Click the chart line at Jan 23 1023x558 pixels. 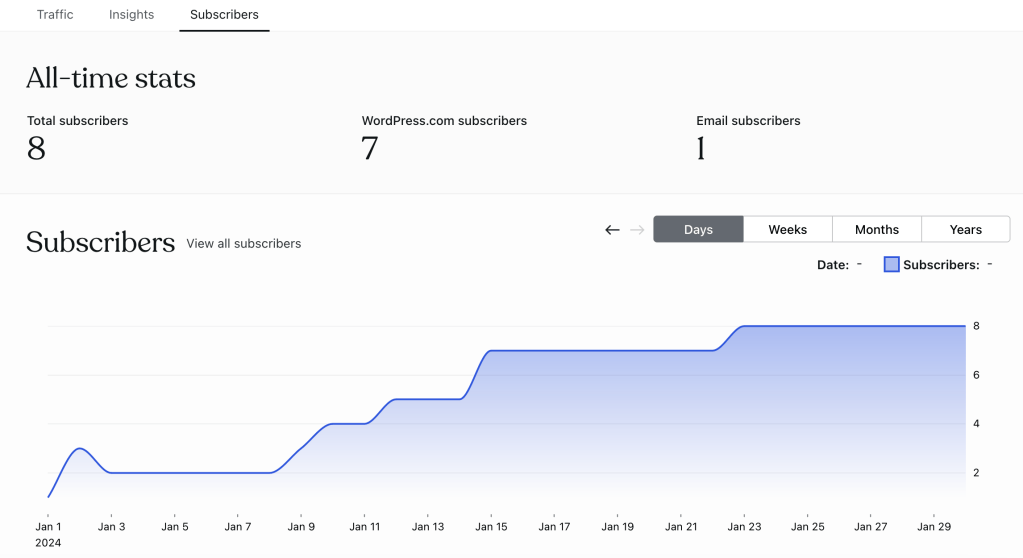(x=743, y=326)
